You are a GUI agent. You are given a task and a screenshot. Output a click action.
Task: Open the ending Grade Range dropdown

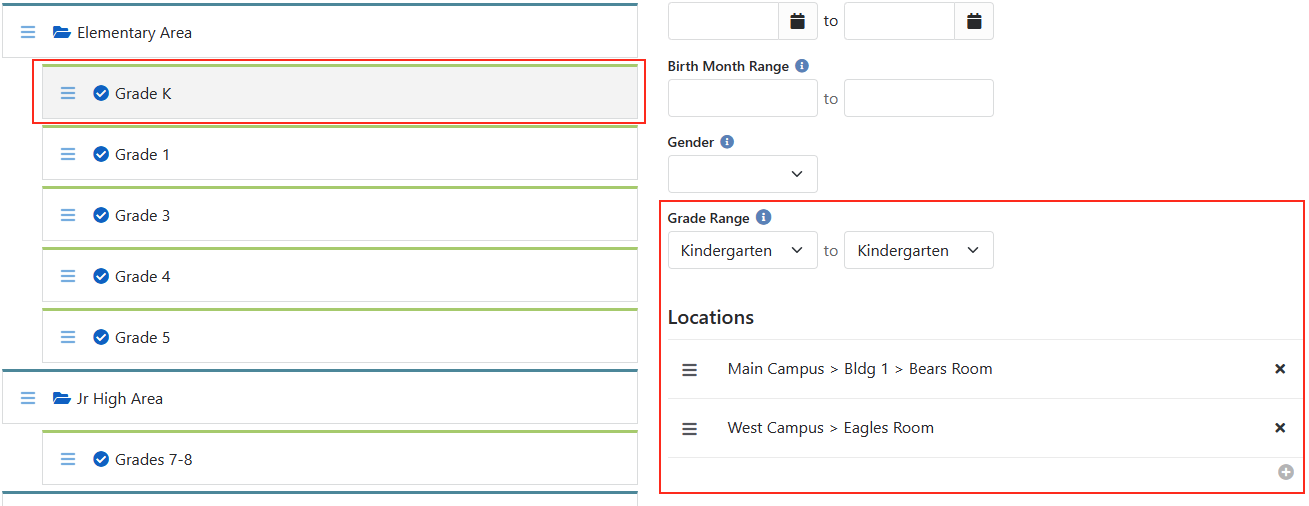tap(919, 251)
